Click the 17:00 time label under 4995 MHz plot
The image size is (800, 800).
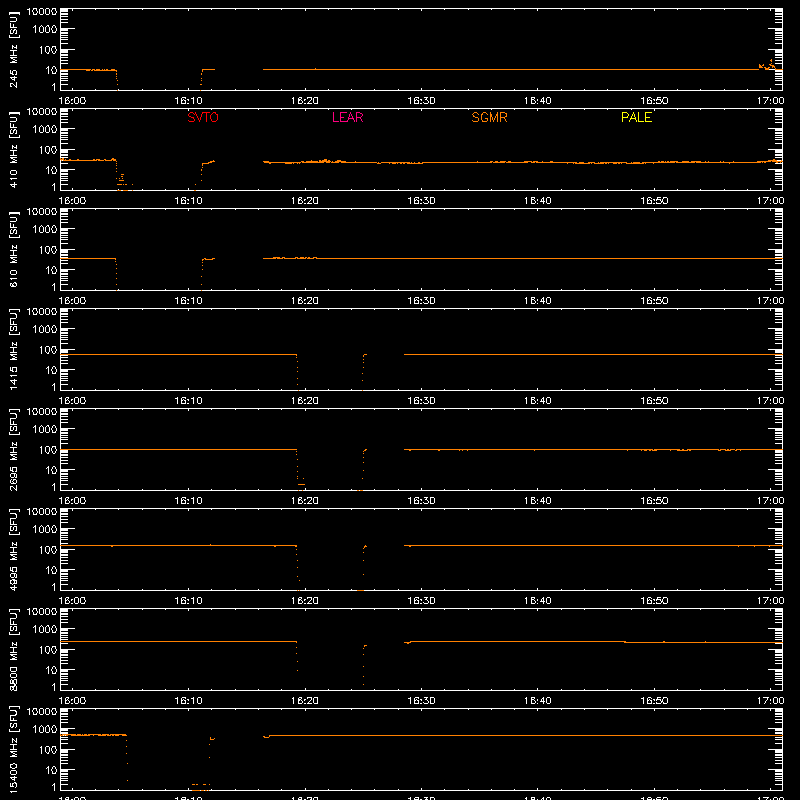point(770,601)
